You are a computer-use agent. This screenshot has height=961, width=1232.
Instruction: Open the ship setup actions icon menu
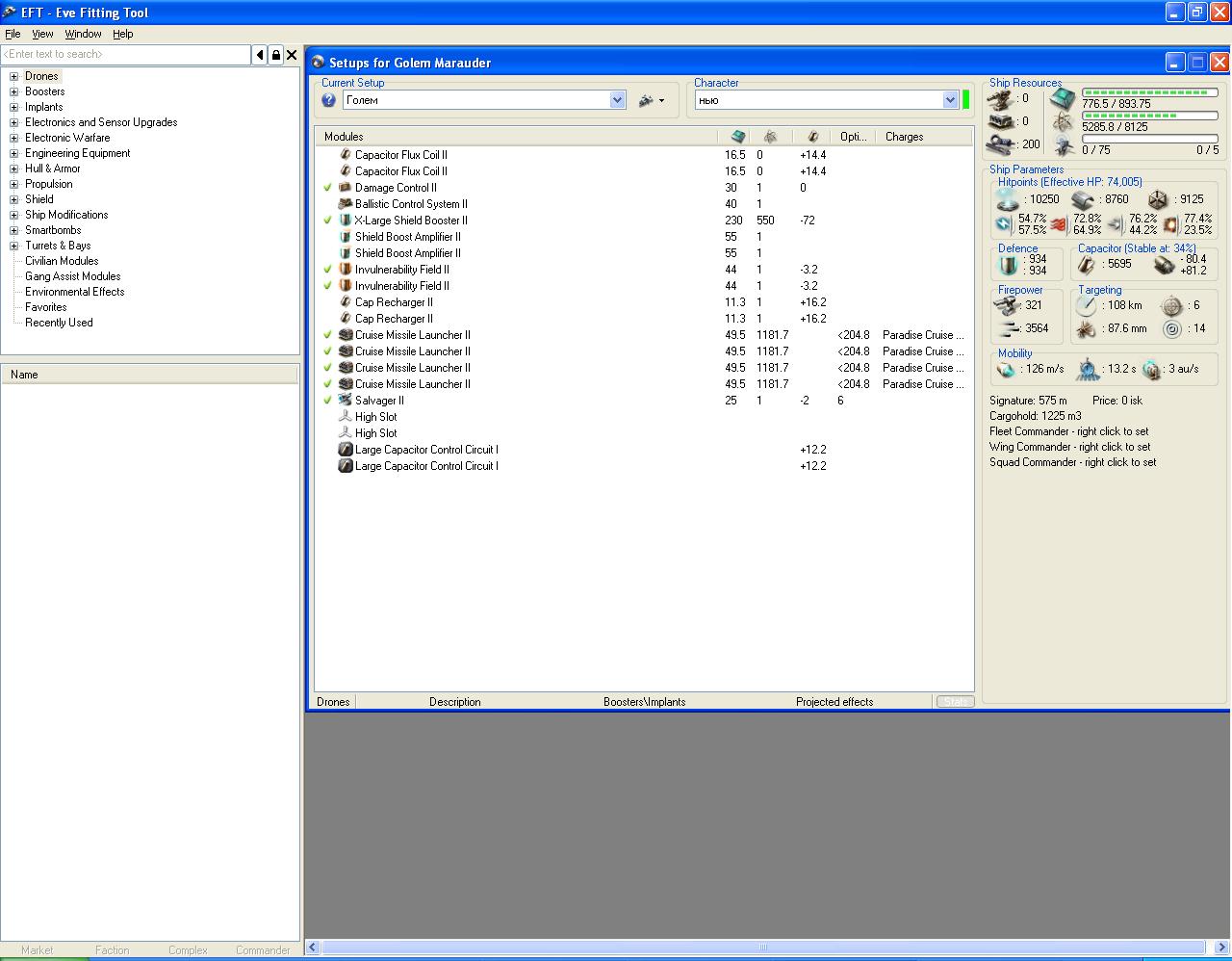pos(652,100)
